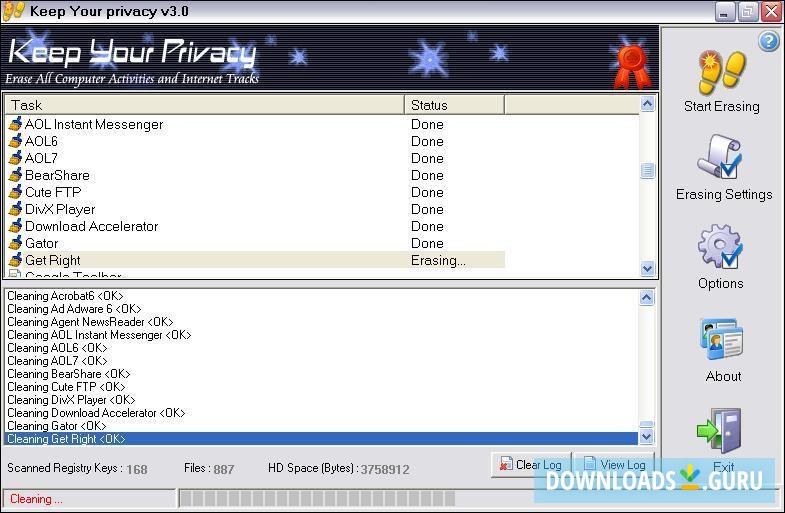785x513 pixels.
Task: Click the Erasing... status of Get Right
Action: tap(438, 260)
